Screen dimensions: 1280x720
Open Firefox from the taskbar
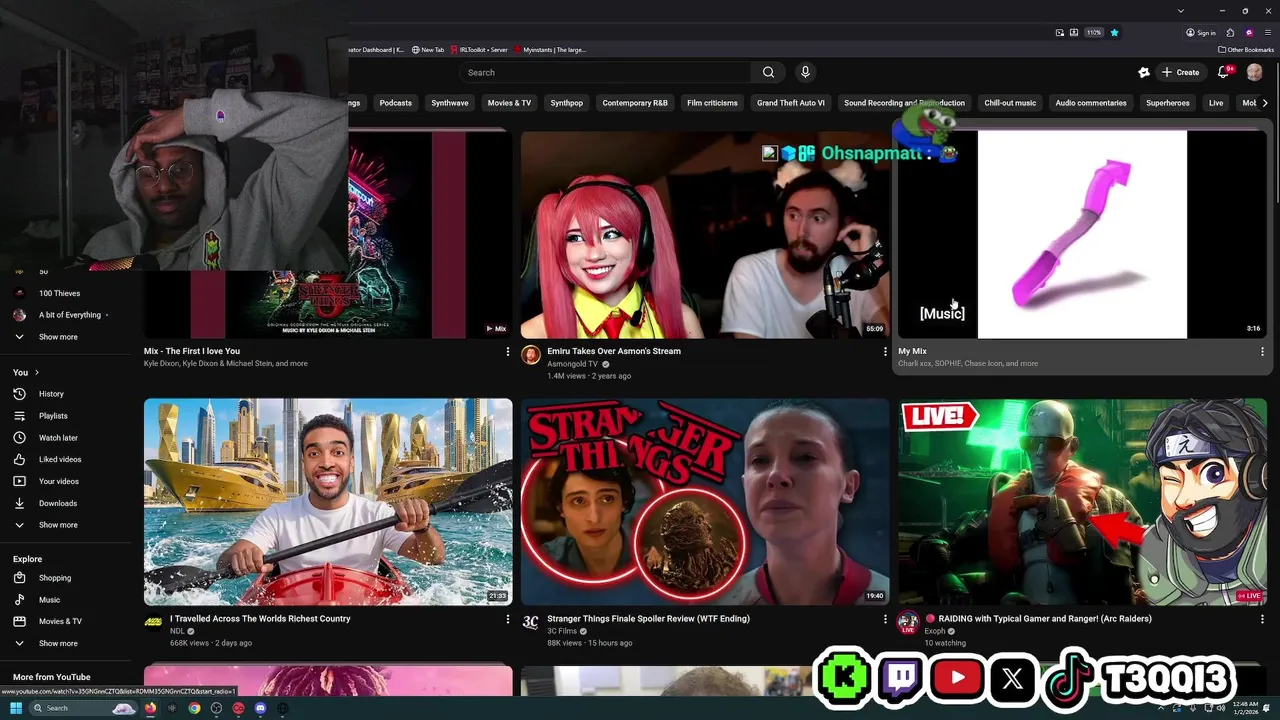click(150, 708)
